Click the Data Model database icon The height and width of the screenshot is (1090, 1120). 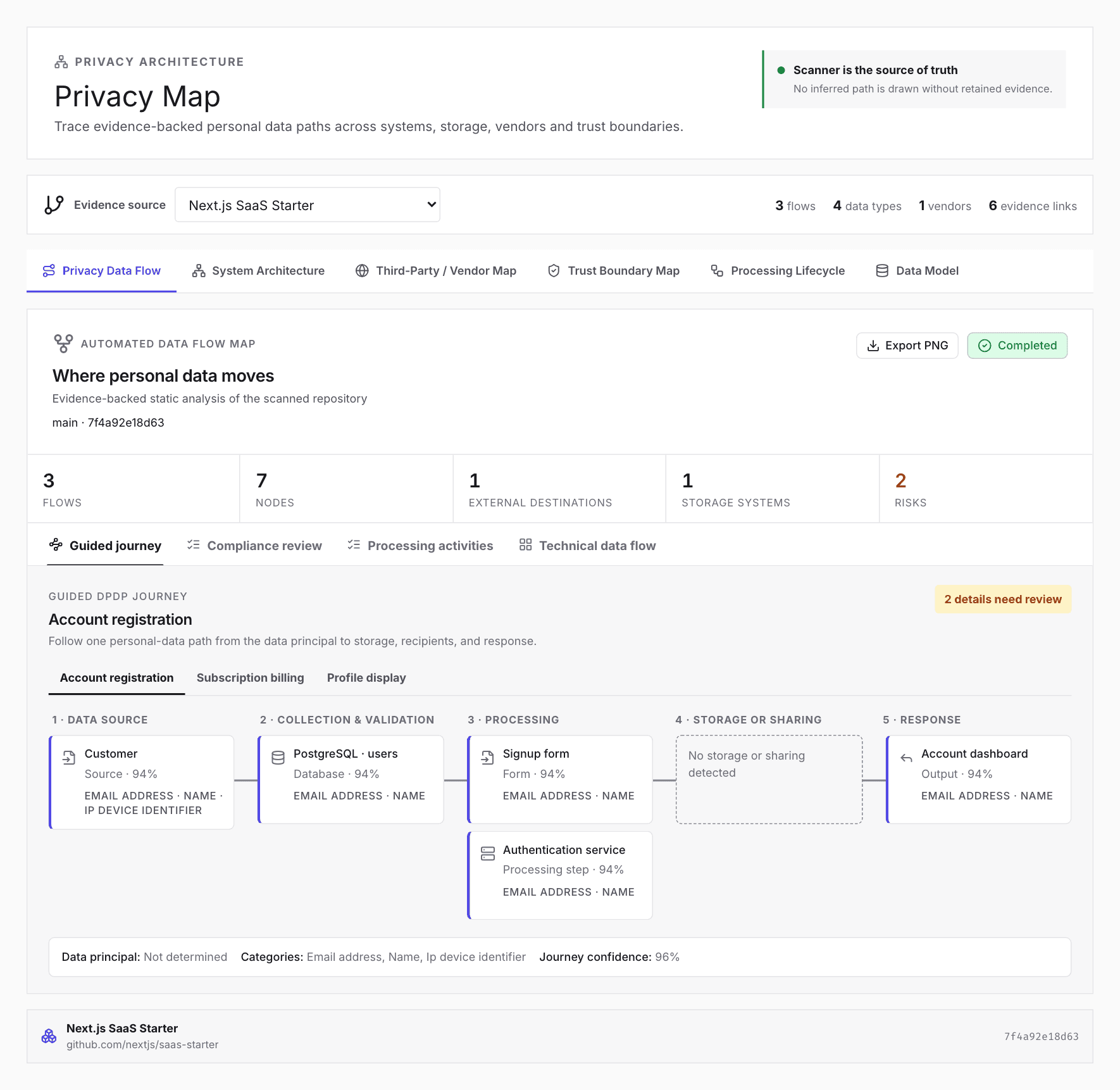tap(882, 271)
